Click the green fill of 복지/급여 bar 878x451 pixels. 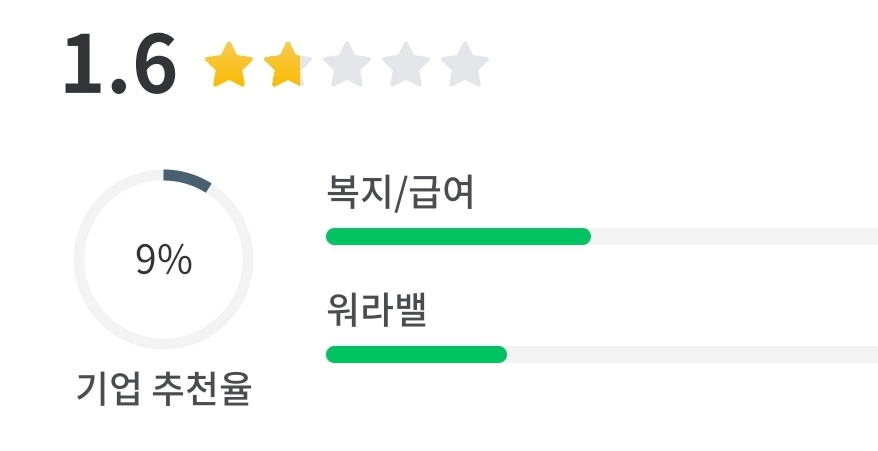458,237
